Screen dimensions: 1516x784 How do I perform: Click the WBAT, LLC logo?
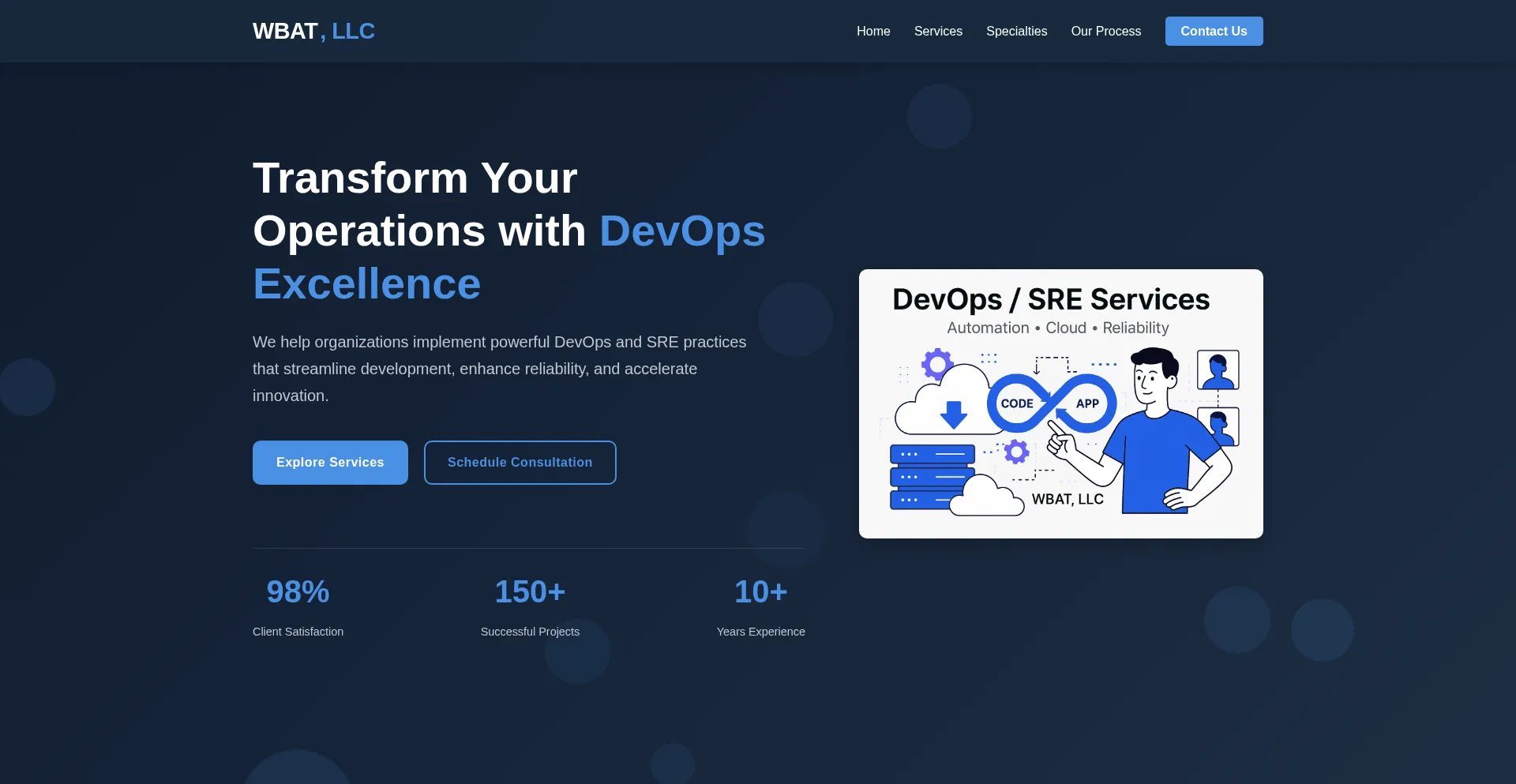point(313,31)
